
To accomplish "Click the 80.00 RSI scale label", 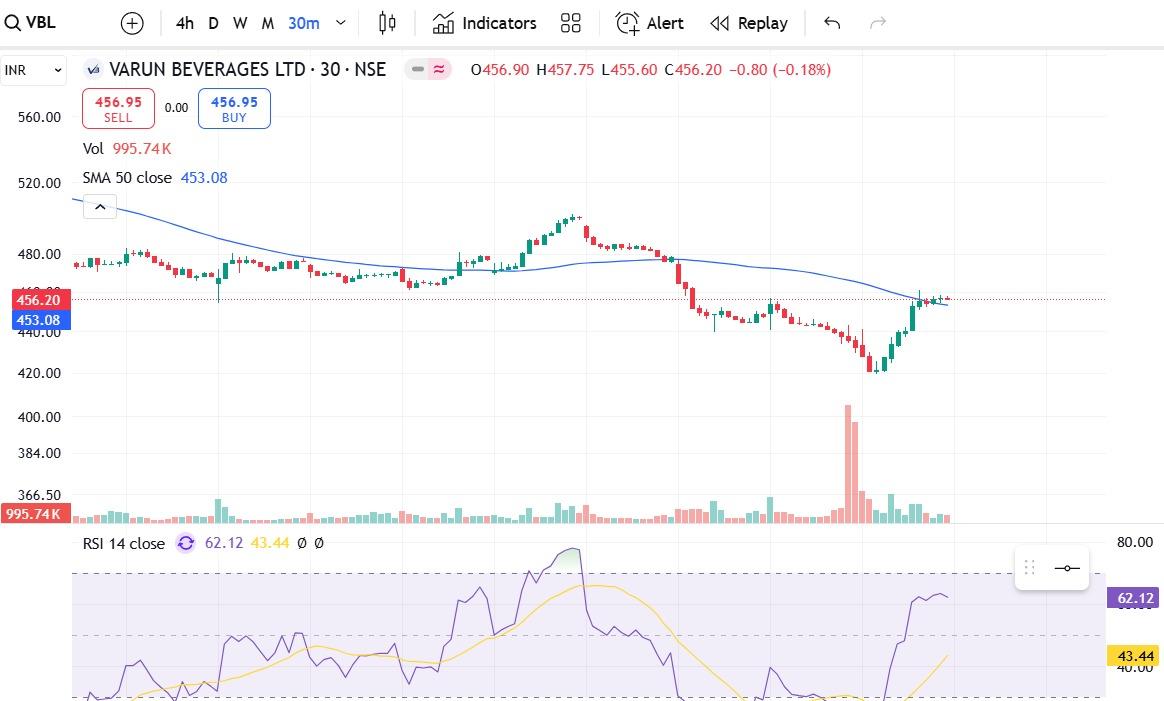I will pos(1135,542).
